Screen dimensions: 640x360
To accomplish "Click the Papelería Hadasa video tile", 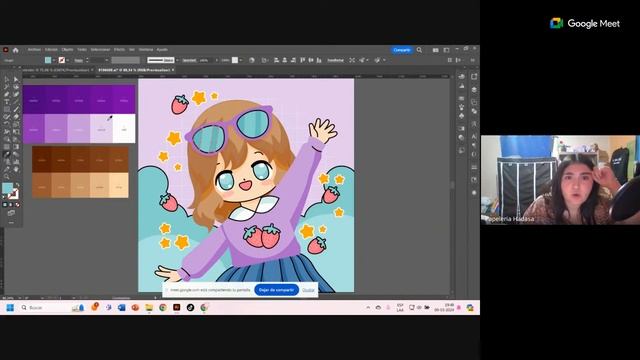I will coord(560,180).
